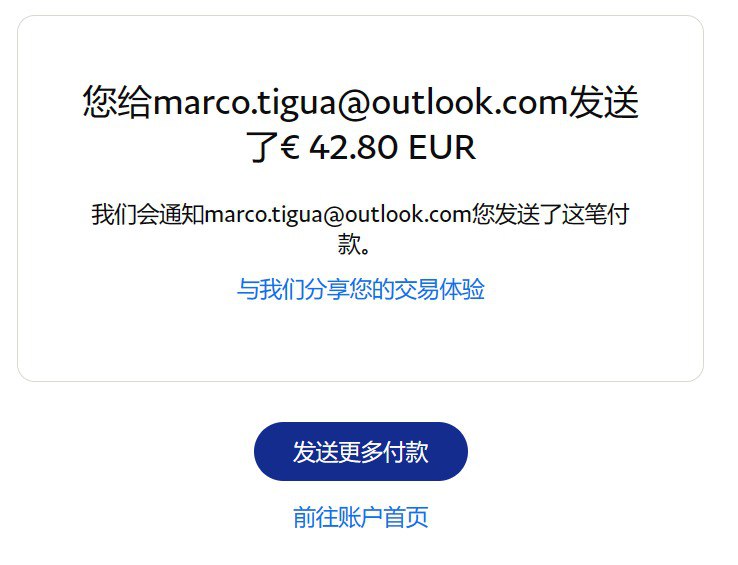Click empty card area below the share link

point(361,341)
